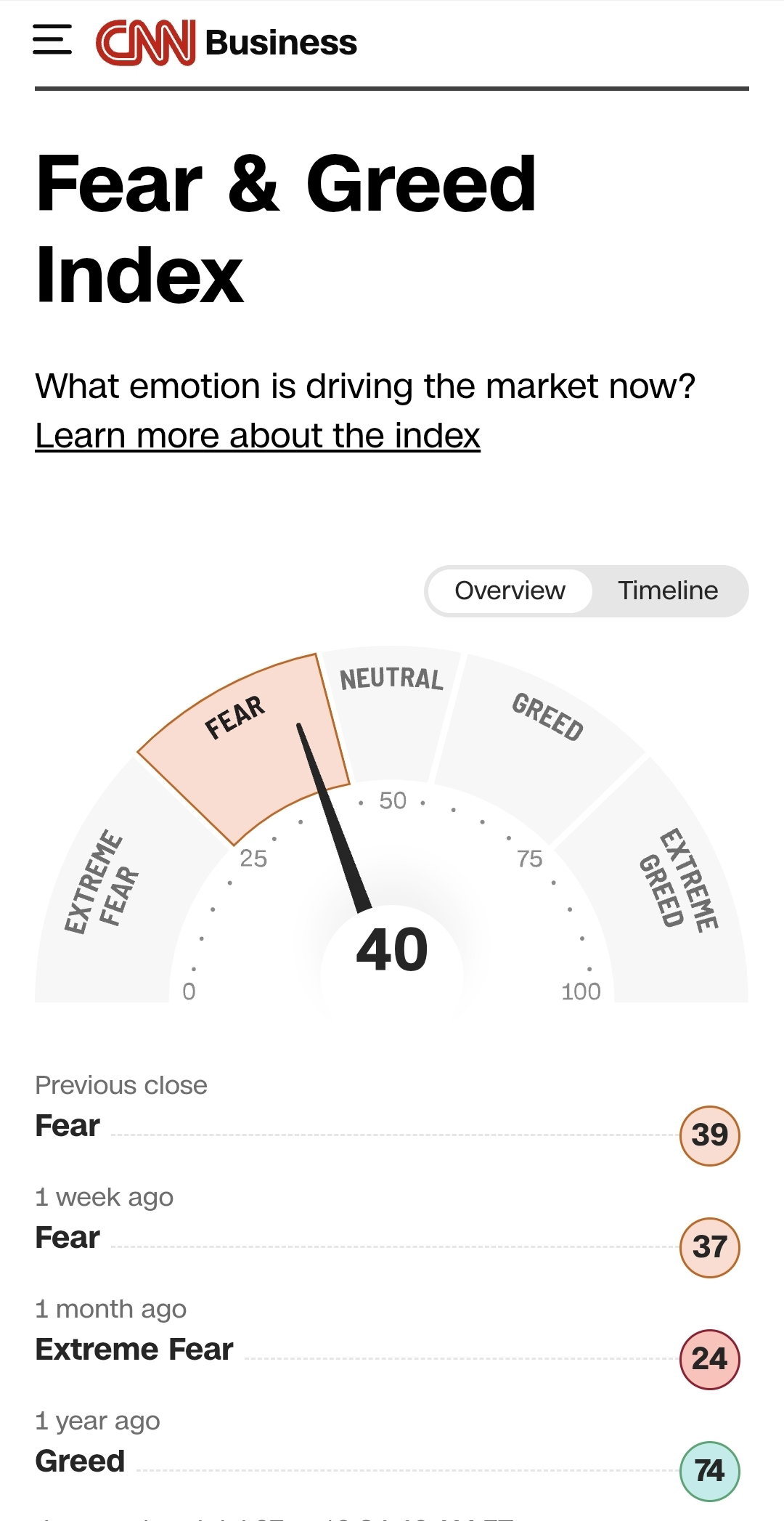Viewport: 784px width, 1521px height.
Task: Click the Fear & Greed Index heading
Action: (286, 229)
